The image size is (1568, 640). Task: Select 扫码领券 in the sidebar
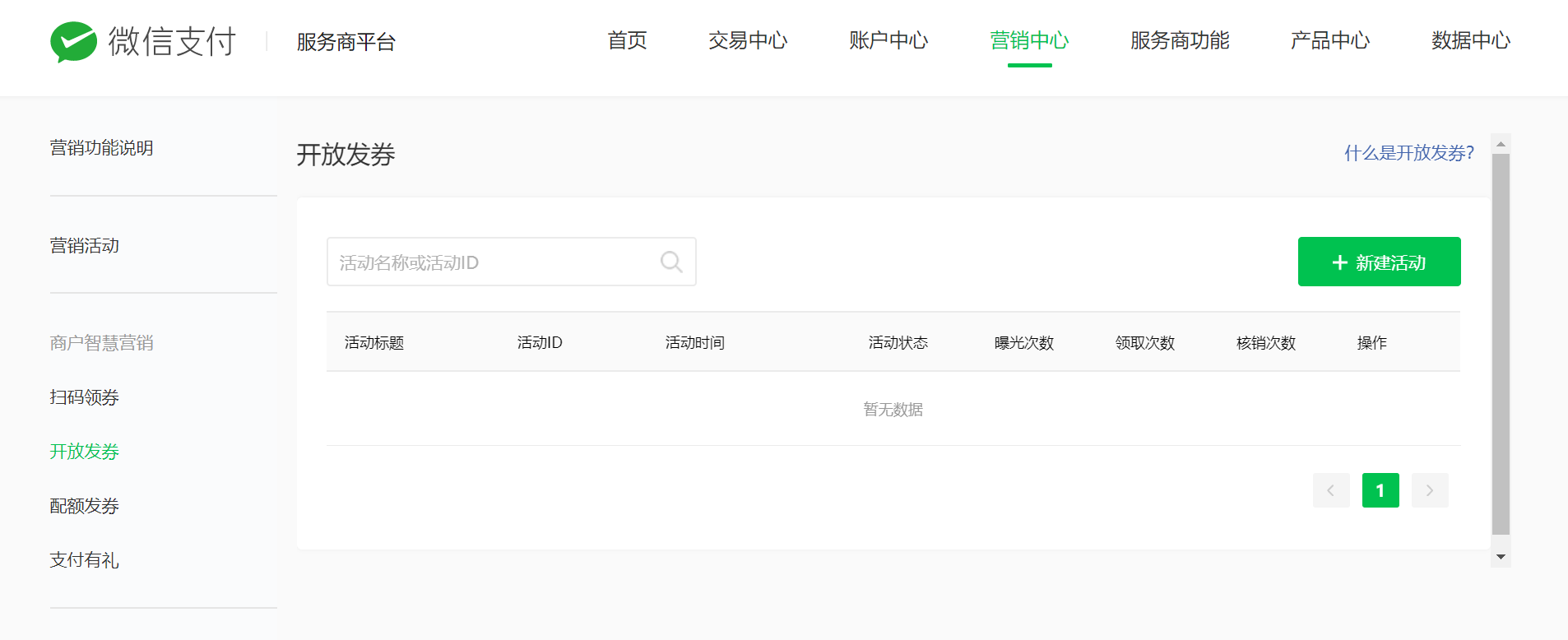click(85, 397)
